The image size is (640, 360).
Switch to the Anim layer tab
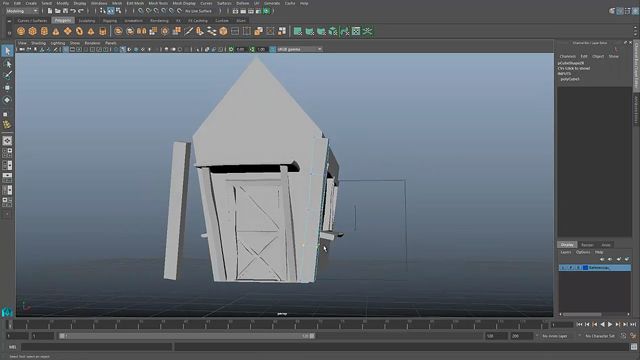(606, 245)
